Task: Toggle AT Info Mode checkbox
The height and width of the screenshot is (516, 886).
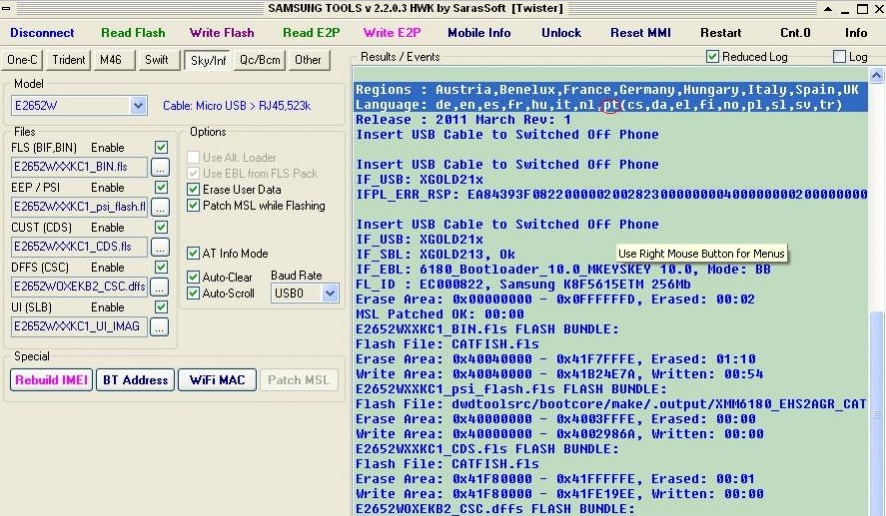Action: 193,253
